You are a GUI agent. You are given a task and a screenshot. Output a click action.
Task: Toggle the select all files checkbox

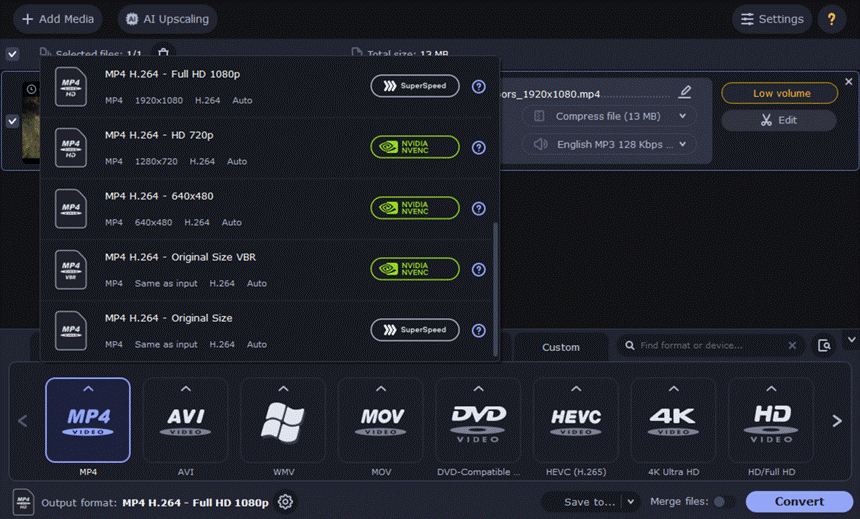(x=12, y=54)
